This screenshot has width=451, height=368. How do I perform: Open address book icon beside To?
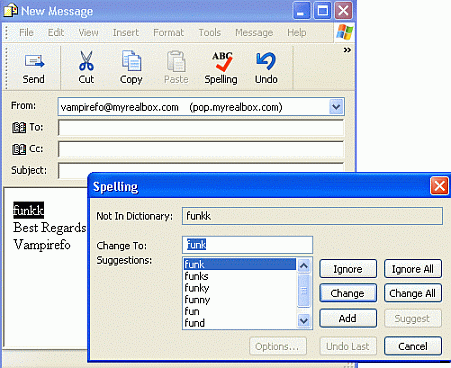tap(19, 127)
